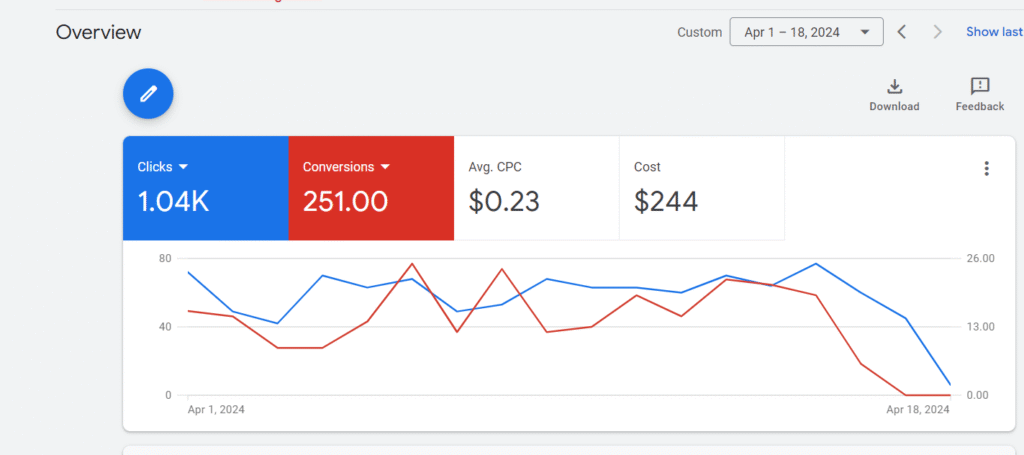This screenshot has height=455, width=1024.
Task: Click the Download arrow icon
Action: (x=894, y=87)
